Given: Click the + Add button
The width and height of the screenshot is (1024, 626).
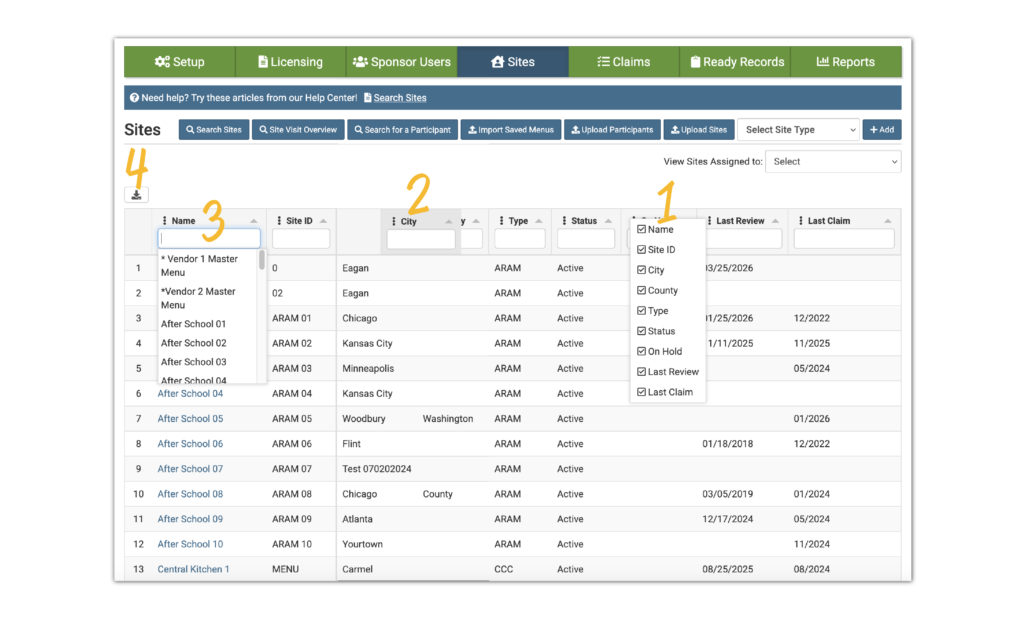Looking at the screenshot, I should point(882,130).
